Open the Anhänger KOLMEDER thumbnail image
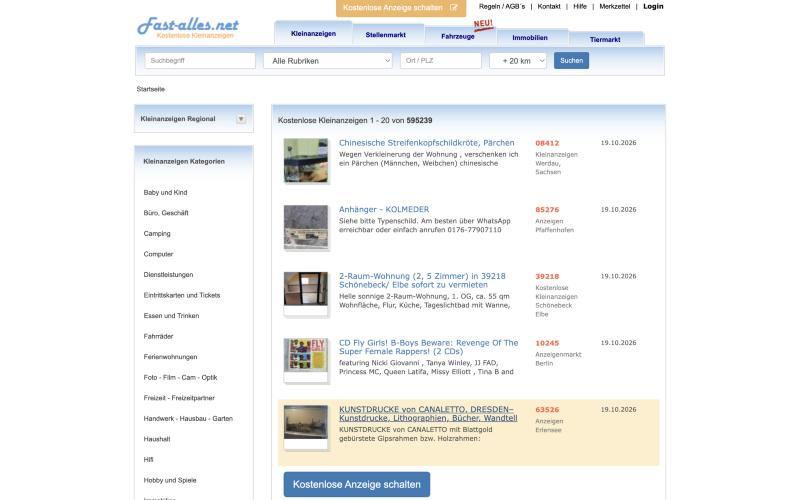 tap(306, 227)
